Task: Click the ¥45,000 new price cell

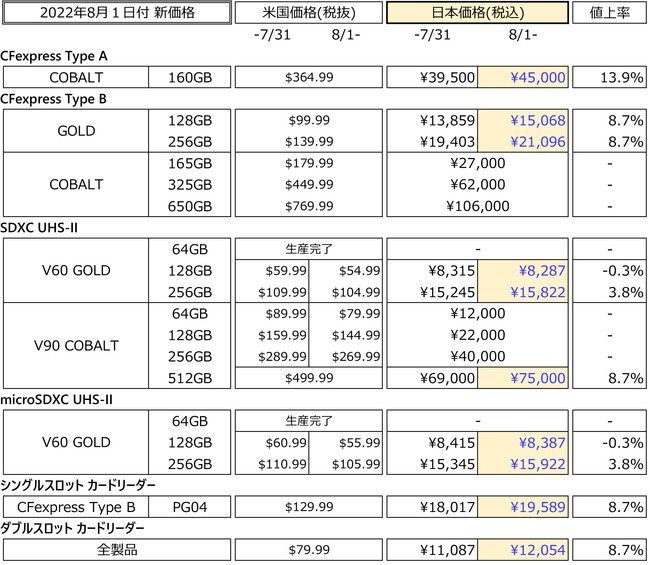Action: 523,78
